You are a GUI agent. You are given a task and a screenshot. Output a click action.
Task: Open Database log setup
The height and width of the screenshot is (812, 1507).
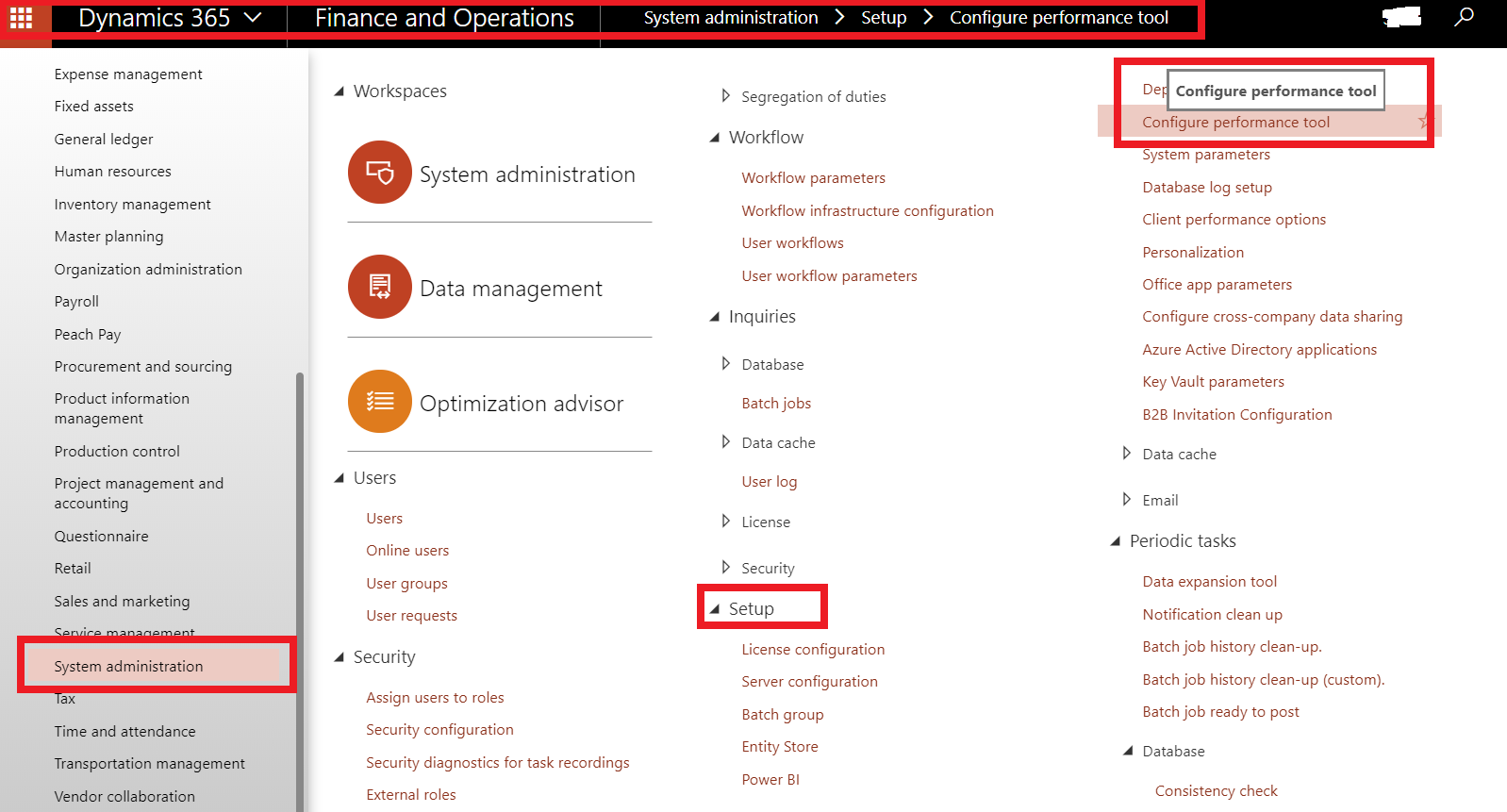(1207, 187)
